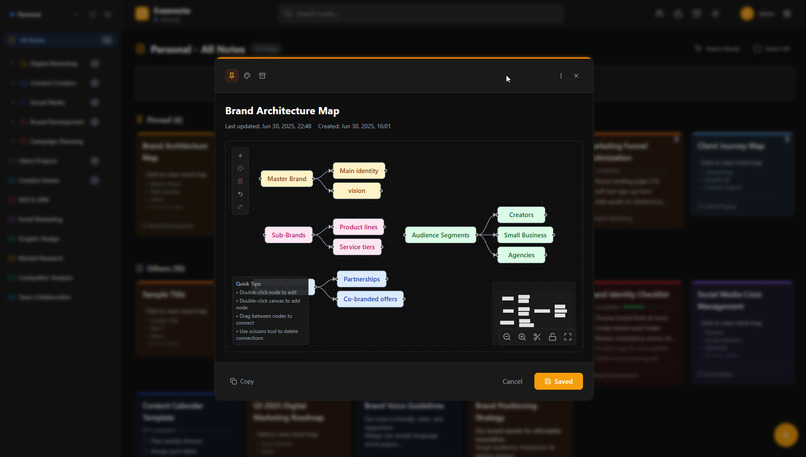Select the Small Business node
806x457 pixels.
(525, 235)
